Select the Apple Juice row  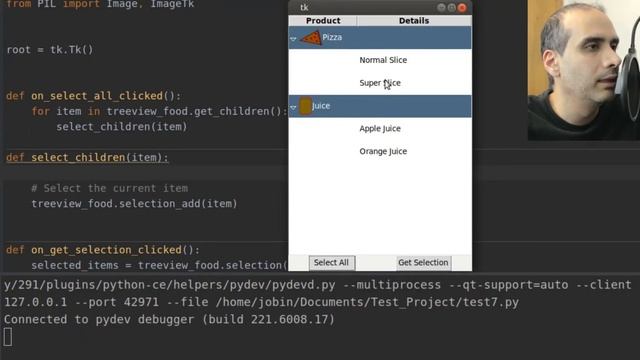(x=380, y=129)
